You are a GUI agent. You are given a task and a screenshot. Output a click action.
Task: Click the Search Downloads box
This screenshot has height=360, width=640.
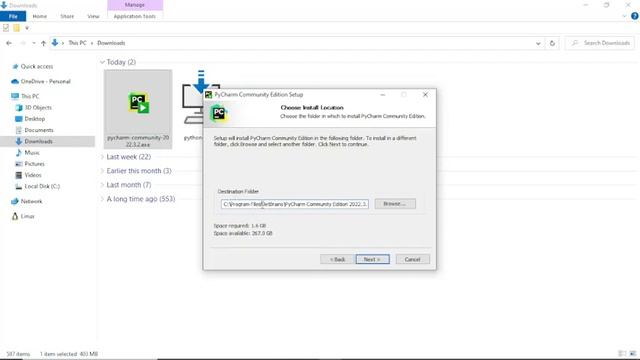click(601, 43)
